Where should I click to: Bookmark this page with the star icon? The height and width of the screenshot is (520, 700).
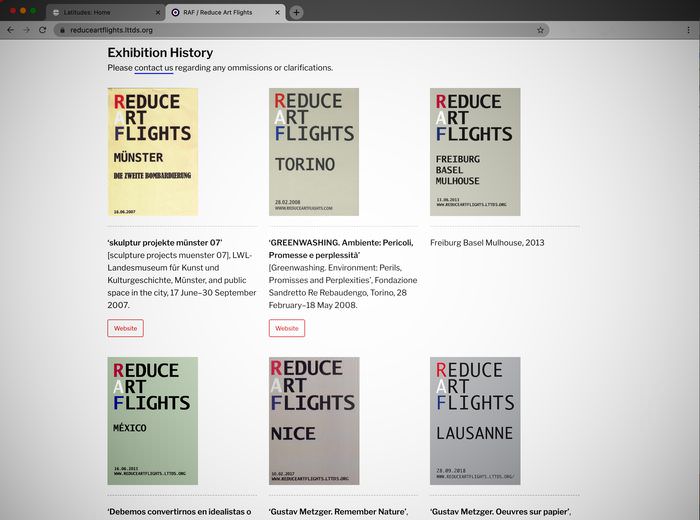coord(540,30)
